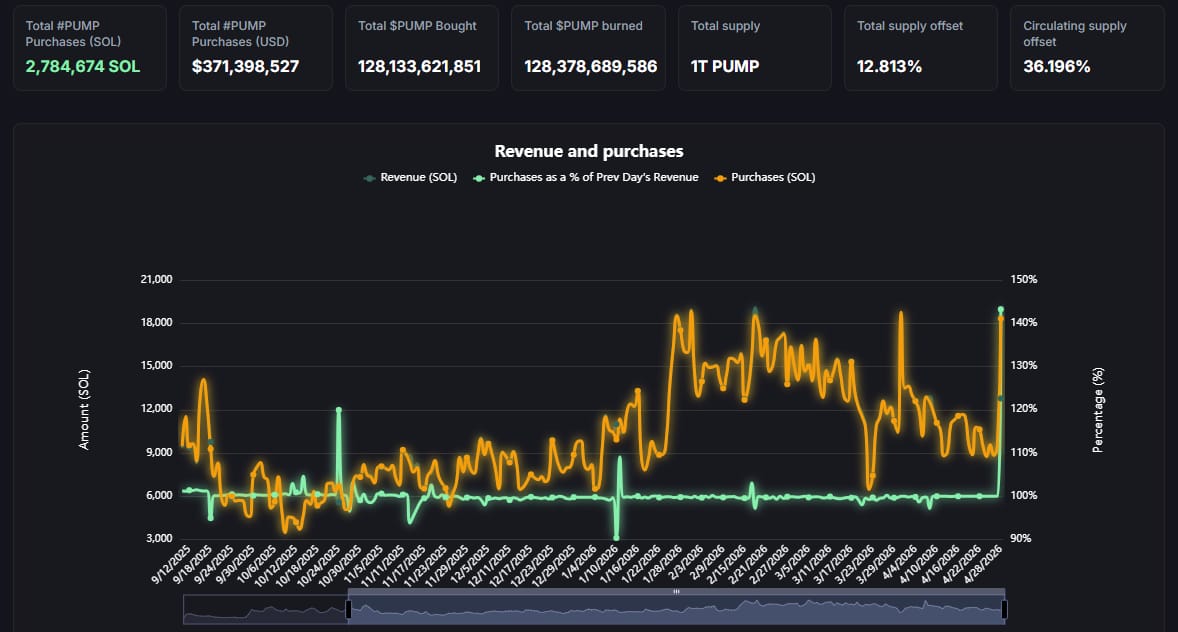This screenshot has width=1178, height=632.
Task: Select the Total #PUMP Purchases (USD) card
Action: tap(256, 48)
